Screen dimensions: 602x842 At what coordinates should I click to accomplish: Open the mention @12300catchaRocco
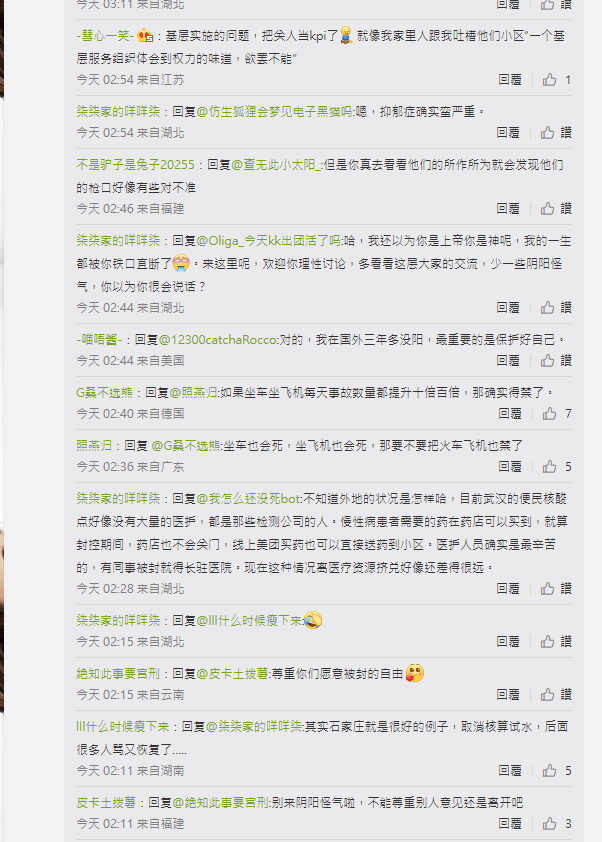[x=218, y=340]
